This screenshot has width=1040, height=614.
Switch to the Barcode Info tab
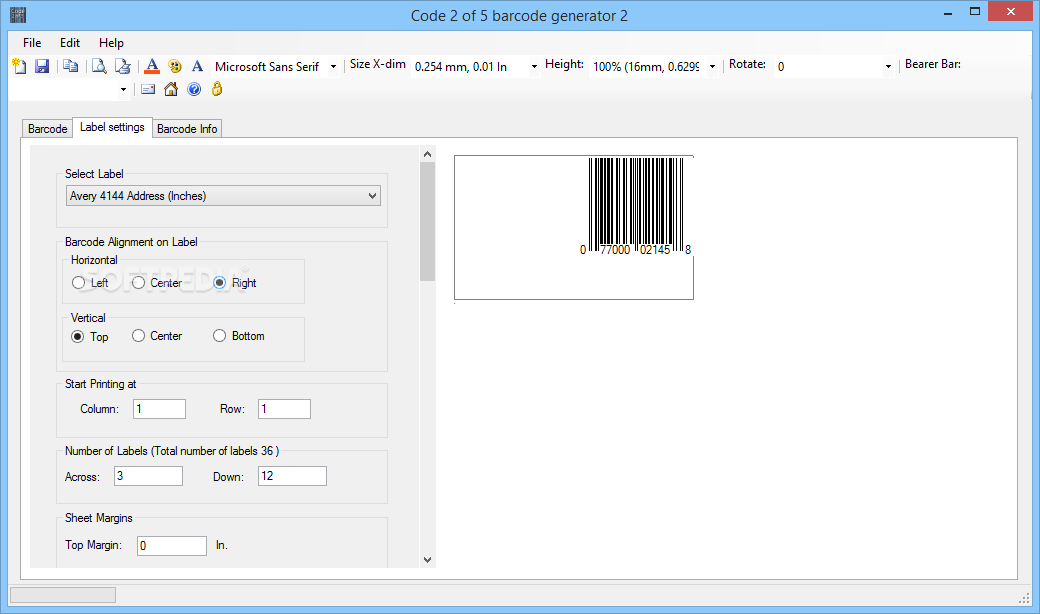[x=187, y=129]
